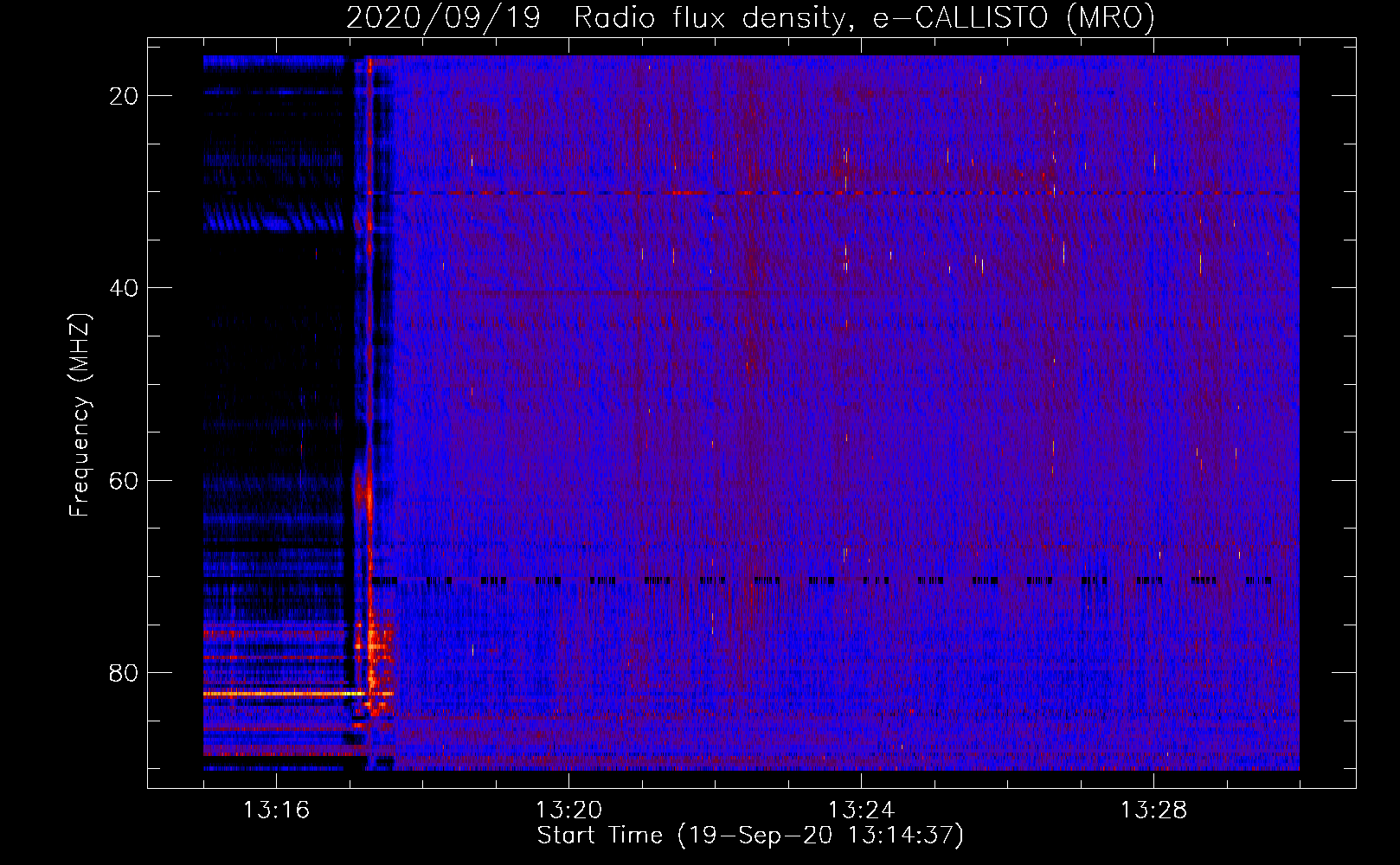The width and height of the screenshot is (1400, 865).
Task: Click the plot title 'Radio flux density, e-CALLISTO (MRO)'
Action: coord(864,17)
